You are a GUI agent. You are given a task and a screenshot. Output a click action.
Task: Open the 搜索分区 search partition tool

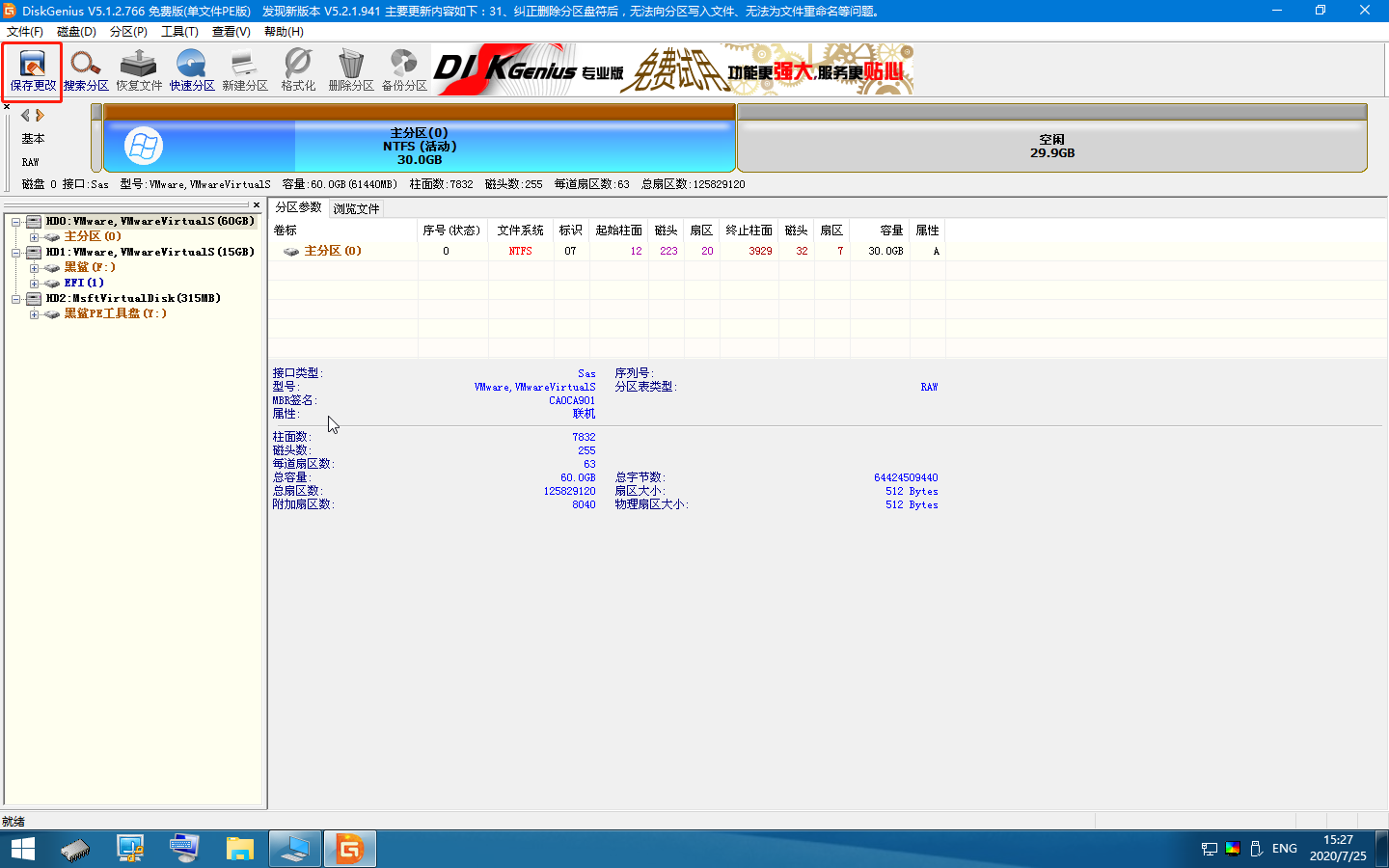point(86,70)
